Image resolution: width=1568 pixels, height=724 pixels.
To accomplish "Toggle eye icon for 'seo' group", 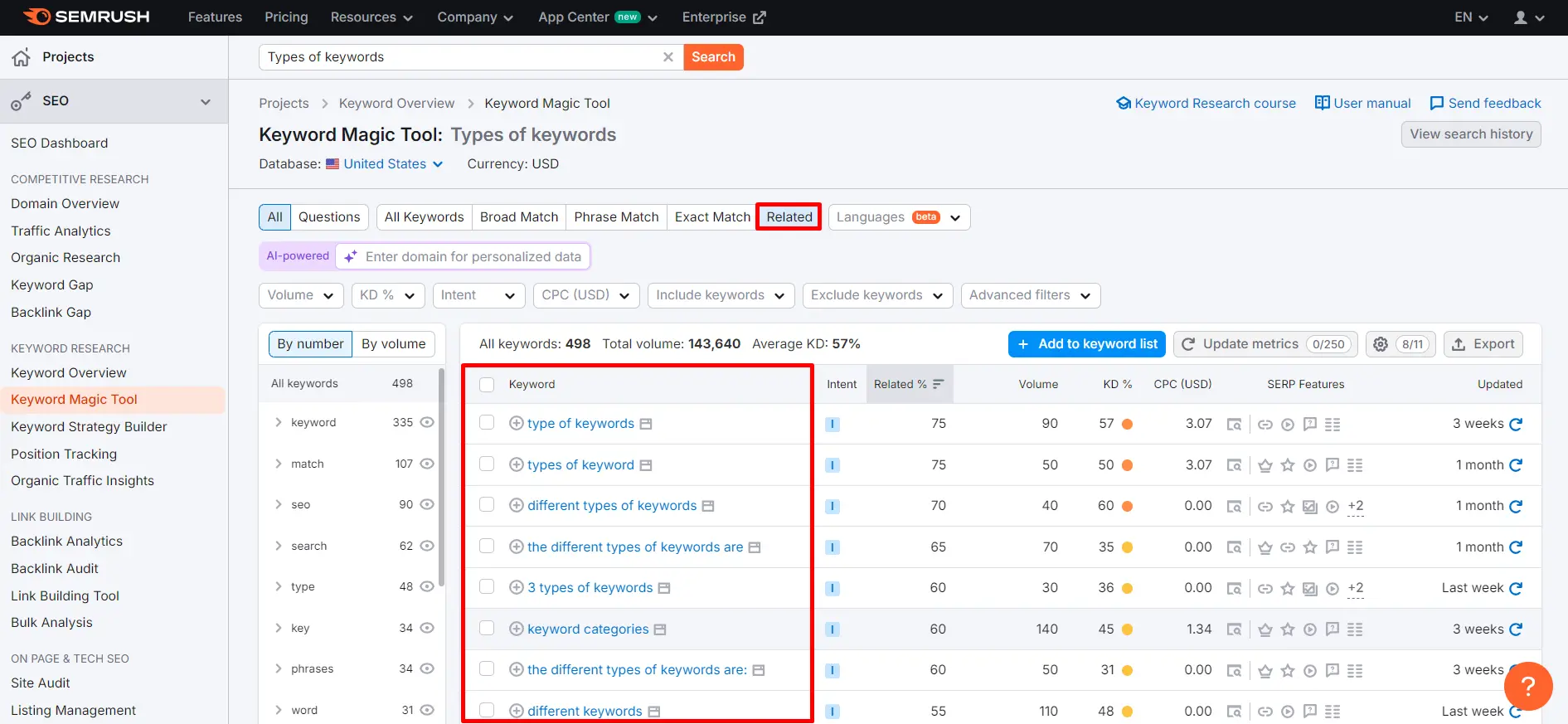I will tap(427, 504).
